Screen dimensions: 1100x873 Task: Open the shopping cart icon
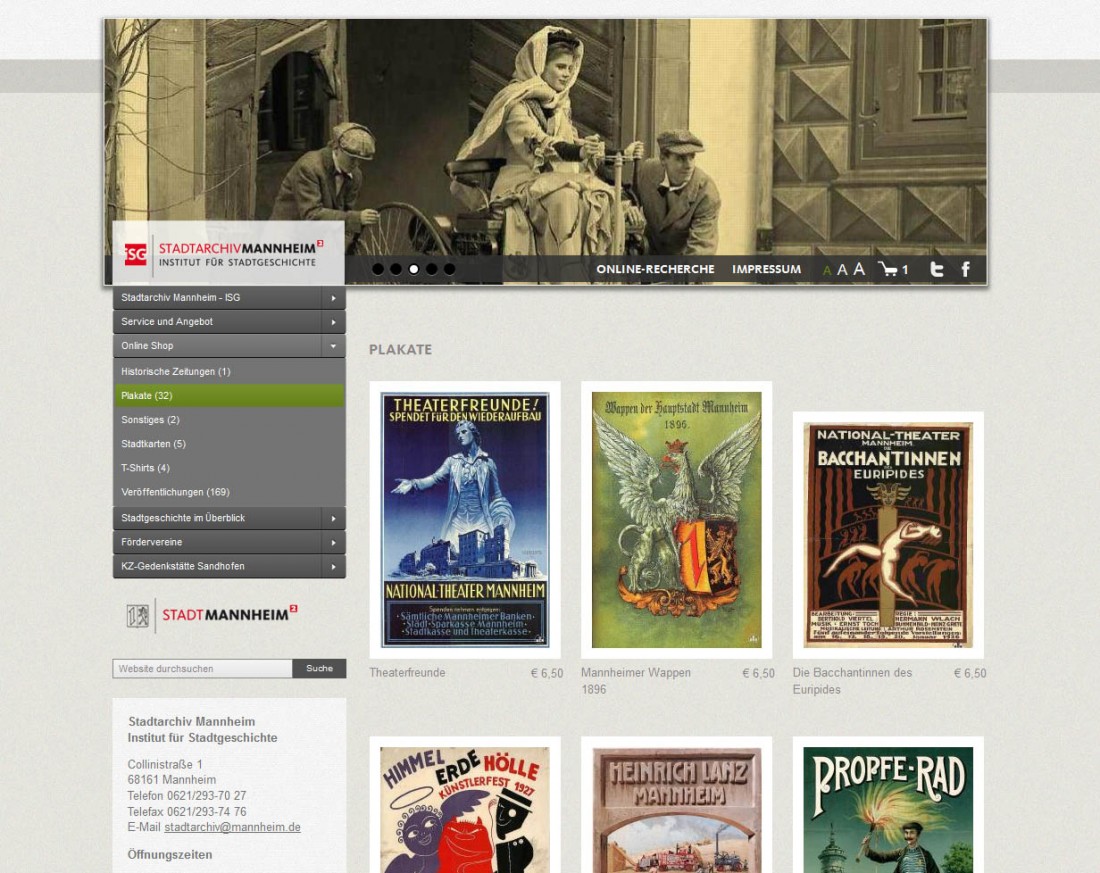pyautogui.click(x=887, y=269)
